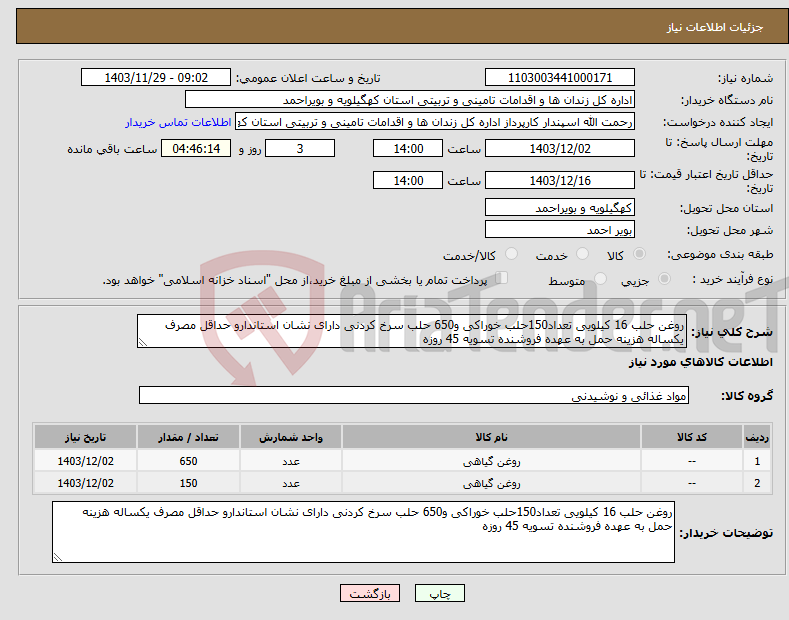
Task: Click the واحد شمارش column header
Action: [x=291, y=437]
